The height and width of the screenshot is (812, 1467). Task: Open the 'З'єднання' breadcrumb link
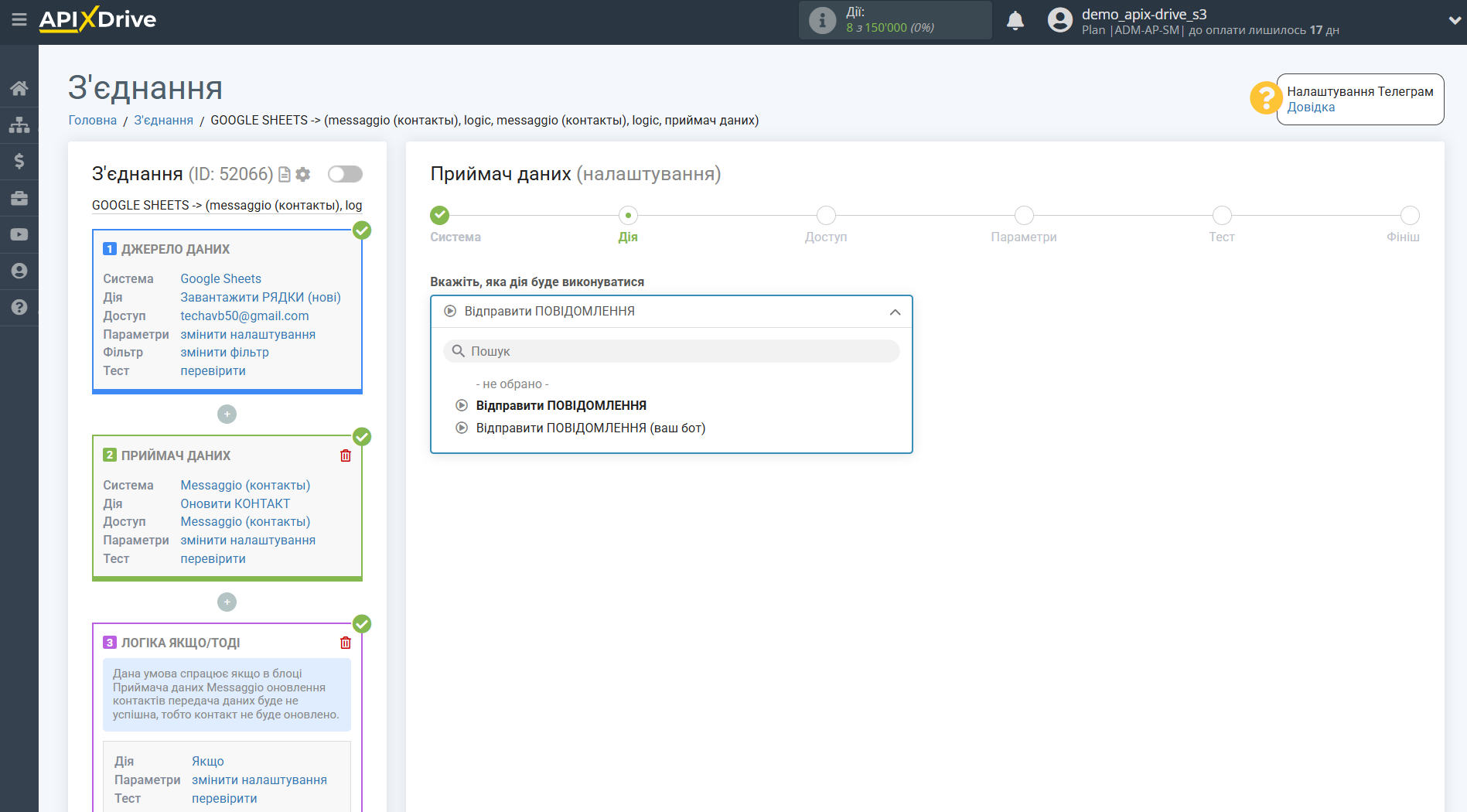click(163, 120)
